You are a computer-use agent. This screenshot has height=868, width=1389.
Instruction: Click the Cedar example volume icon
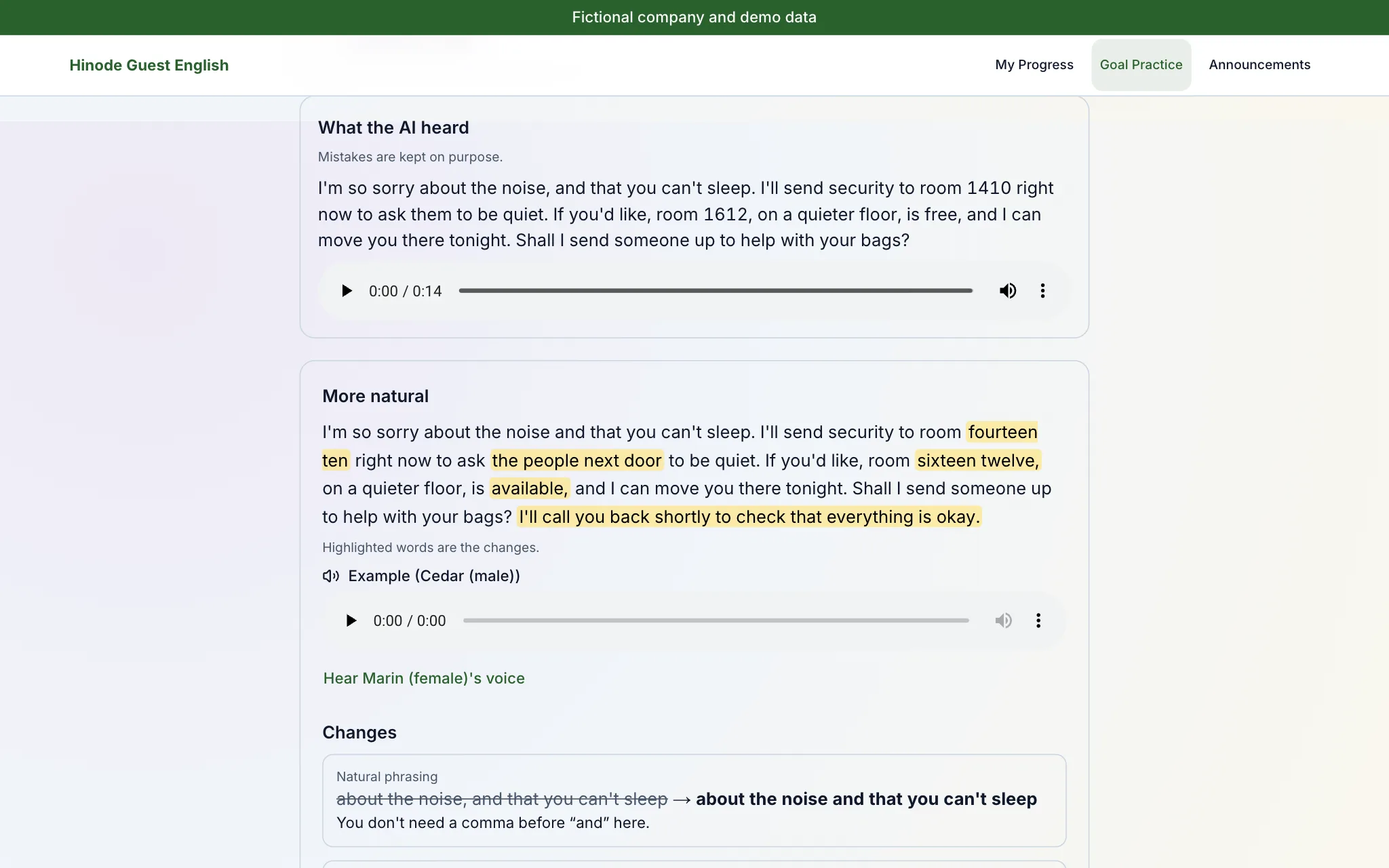click(1003, 620)
